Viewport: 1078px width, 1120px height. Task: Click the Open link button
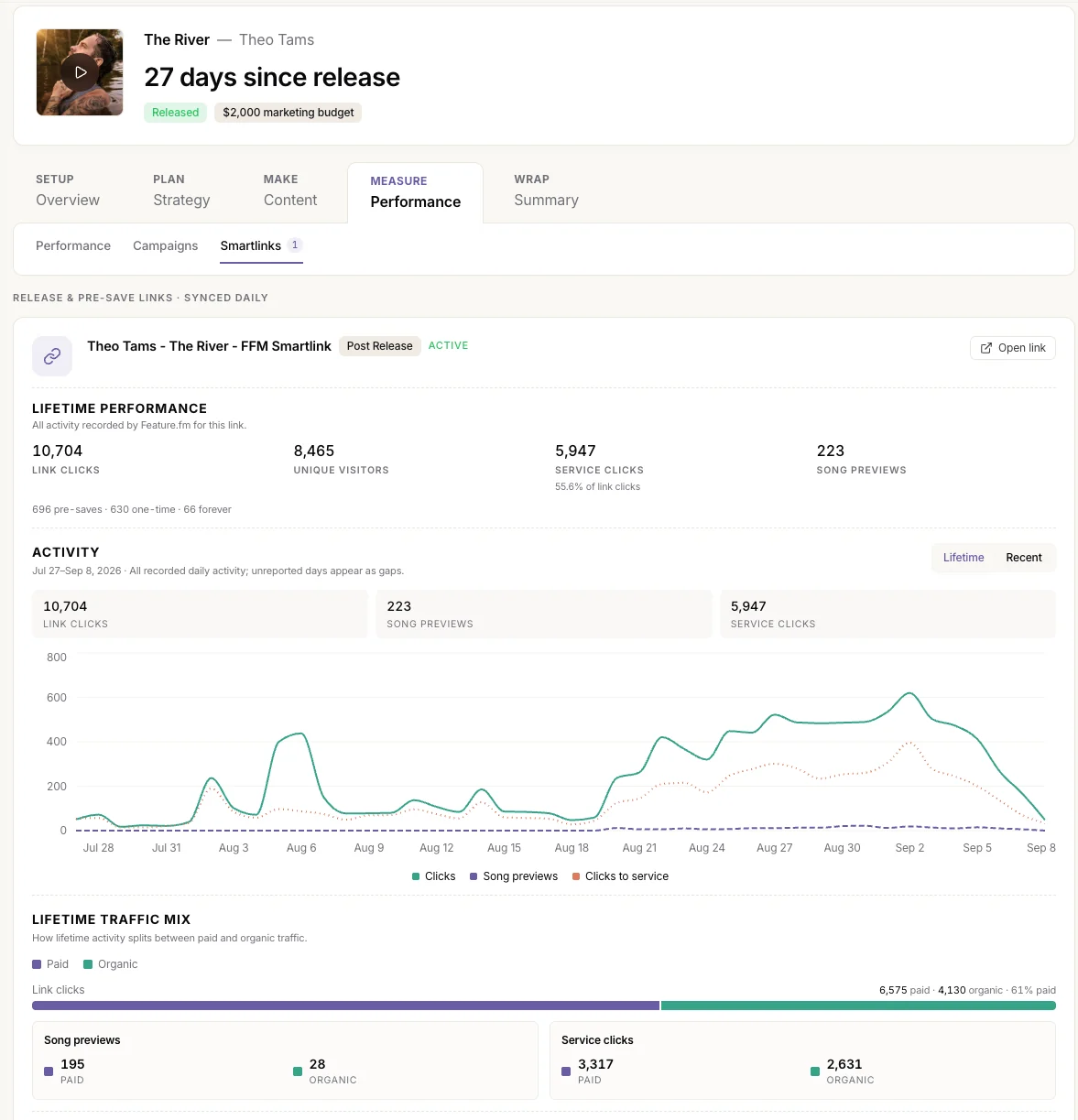[1013, 348]
